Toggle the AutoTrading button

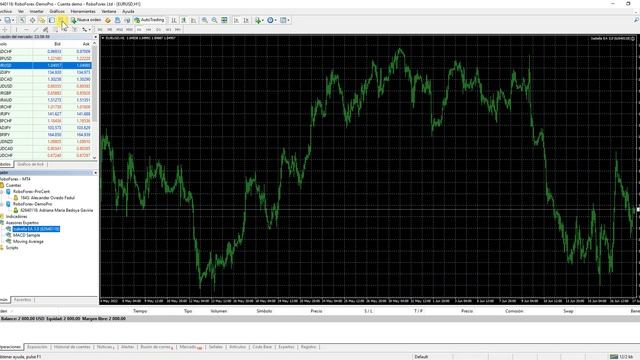pos(149,20)
